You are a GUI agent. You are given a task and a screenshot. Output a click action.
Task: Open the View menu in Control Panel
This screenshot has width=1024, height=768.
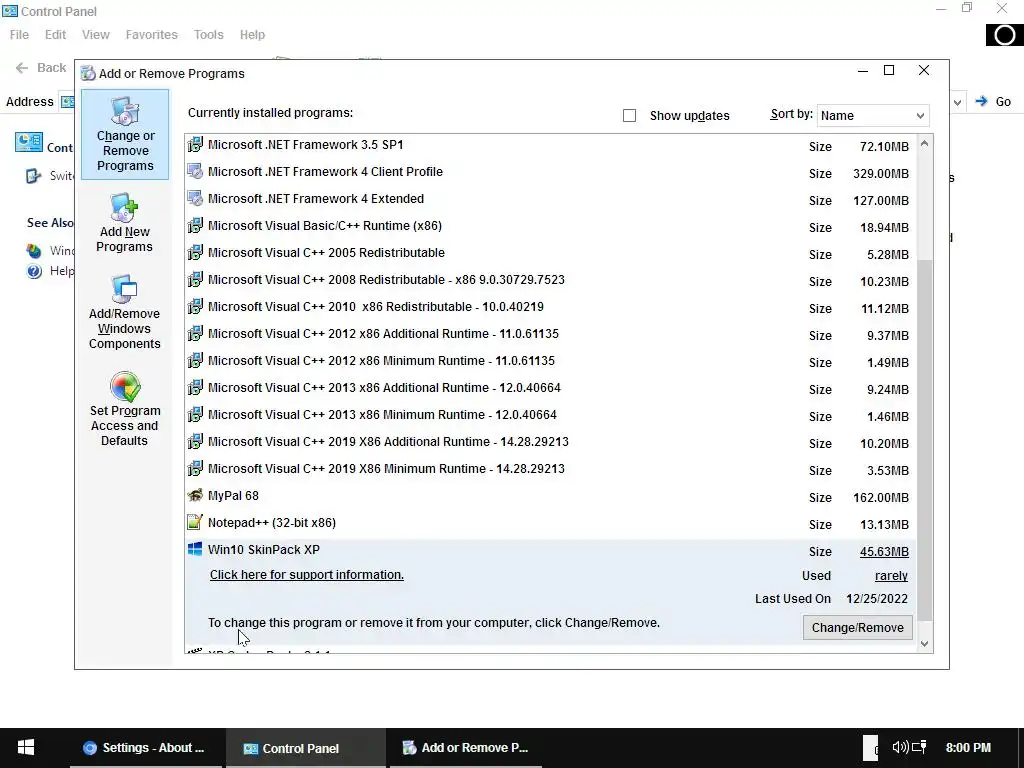pyautogui.click(x=95, y=35)
